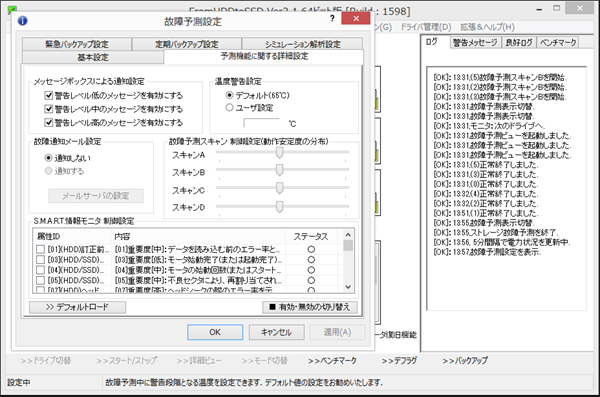Click >>デフラグ link at bottom
The height and width of the screenshot is (397, 600).
click(399, 361)
